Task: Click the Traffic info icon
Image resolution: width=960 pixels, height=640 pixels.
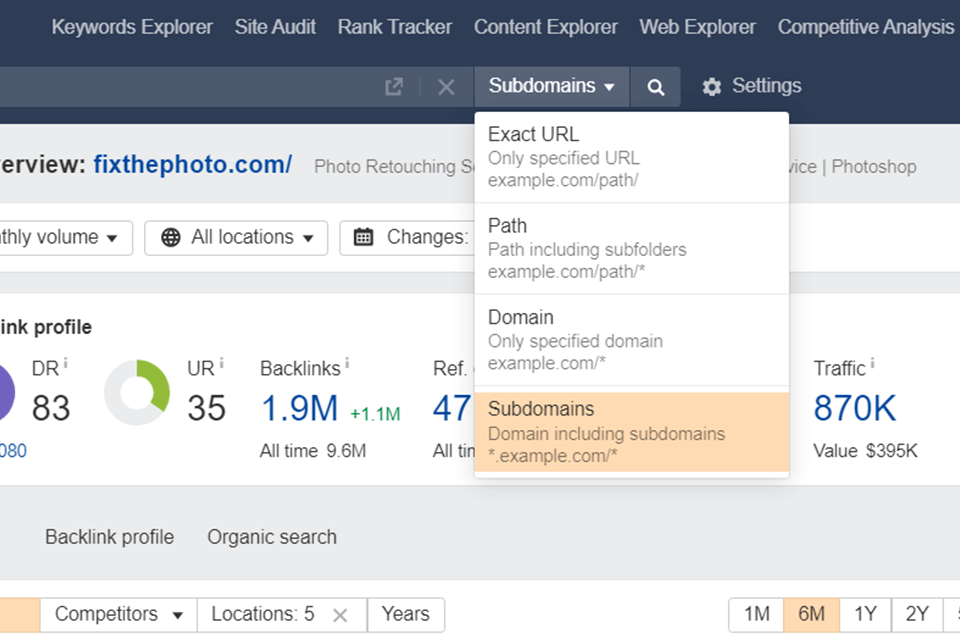Action: (x=872, y=364)
